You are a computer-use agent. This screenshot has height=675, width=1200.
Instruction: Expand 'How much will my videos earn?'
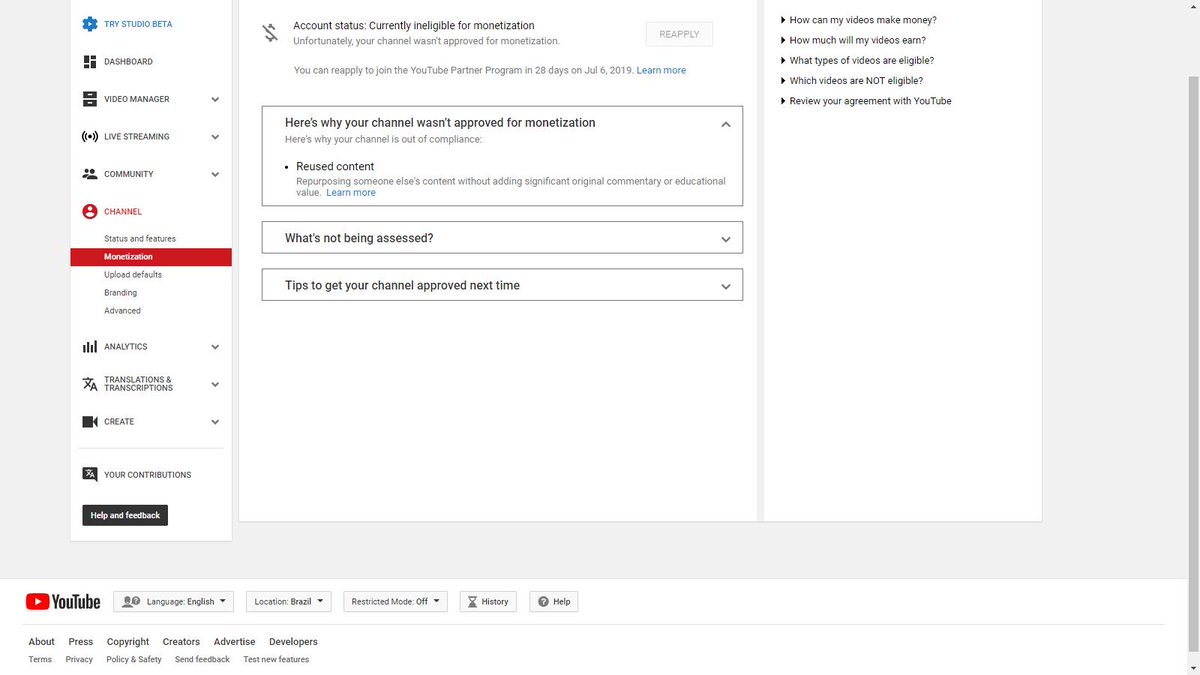click(x=853, y=40)
